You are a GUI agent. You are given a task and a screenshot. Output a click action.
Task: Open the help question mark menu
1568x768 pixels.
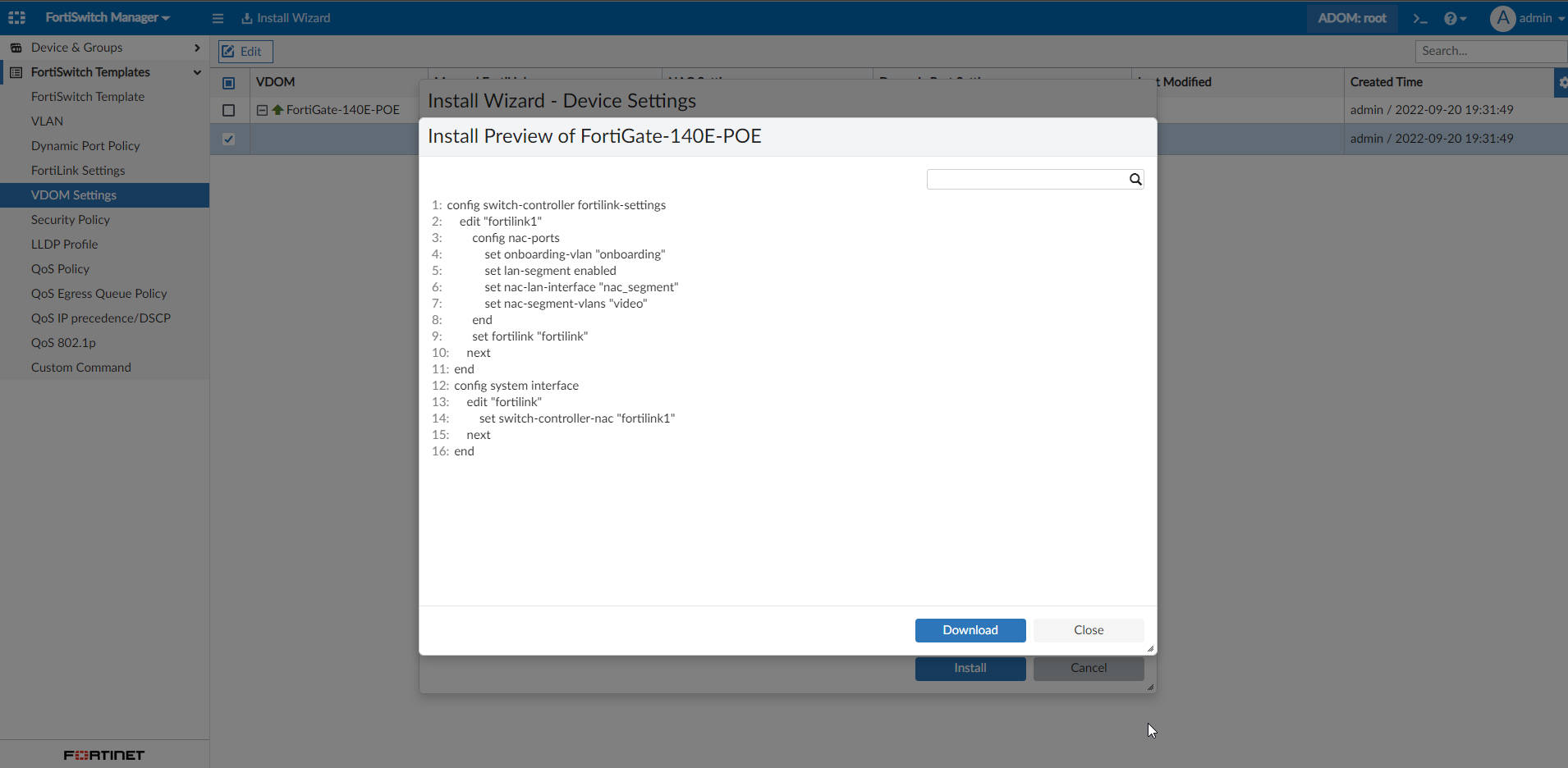tap(1455, 18)
